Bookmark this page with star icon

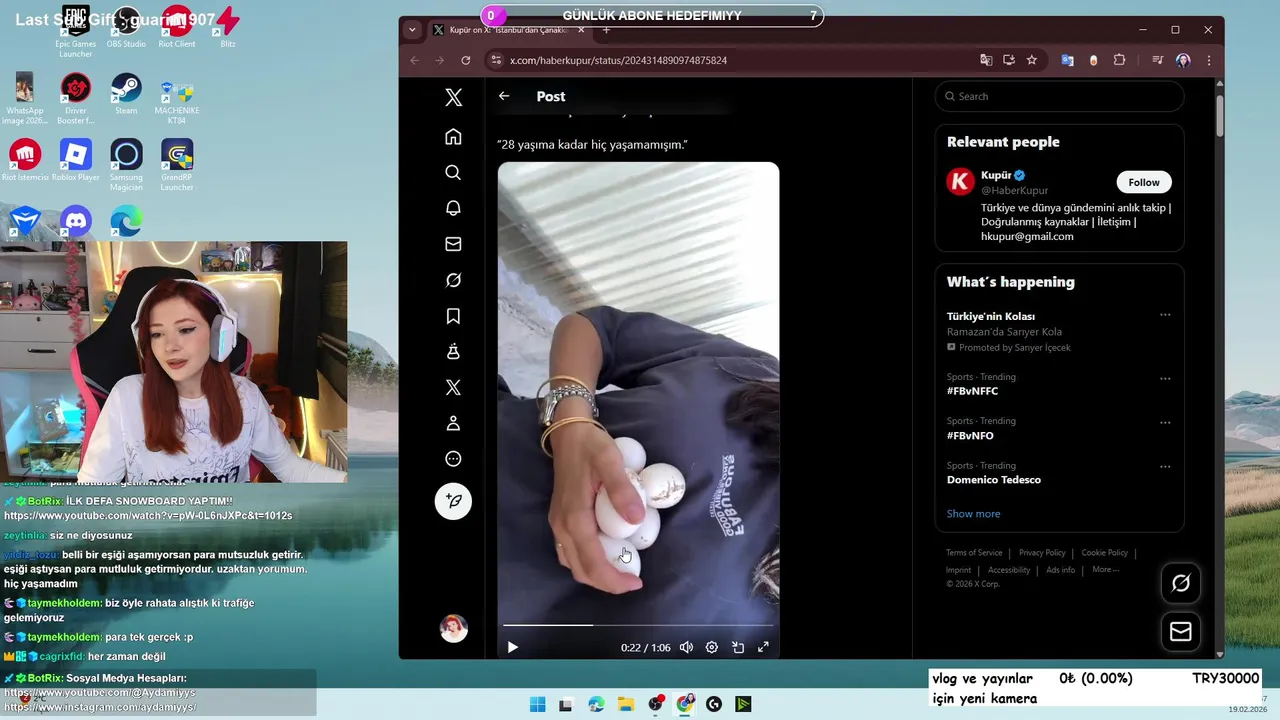[1031, 60]
